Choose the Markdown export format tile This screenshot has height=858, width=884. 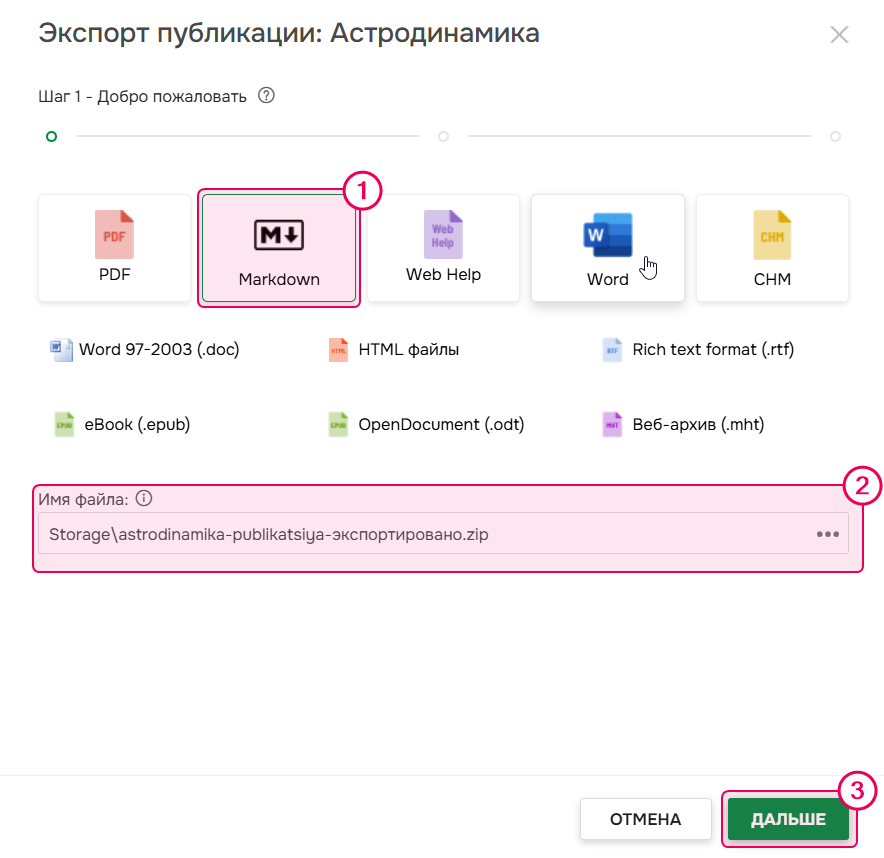(279, 248)
